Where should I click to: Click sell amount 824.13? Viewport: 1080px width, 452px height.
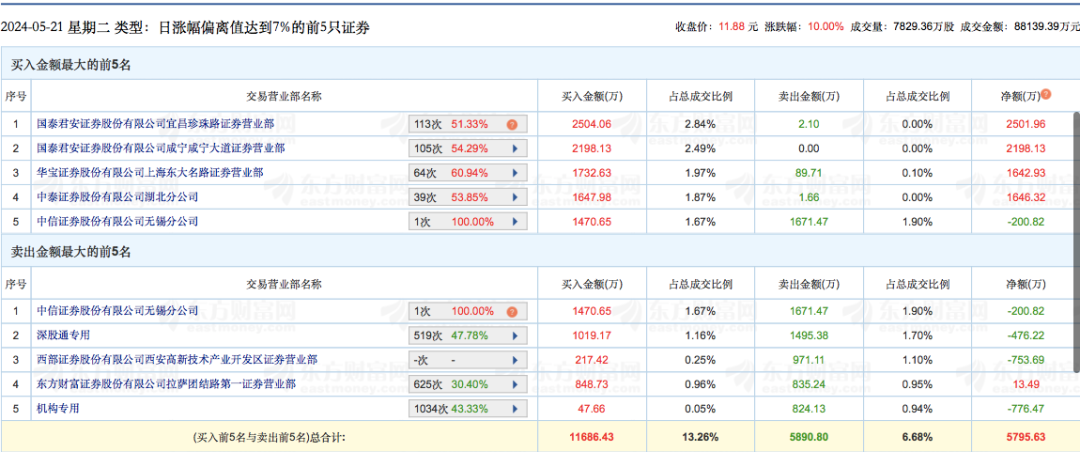click(809, 409)
